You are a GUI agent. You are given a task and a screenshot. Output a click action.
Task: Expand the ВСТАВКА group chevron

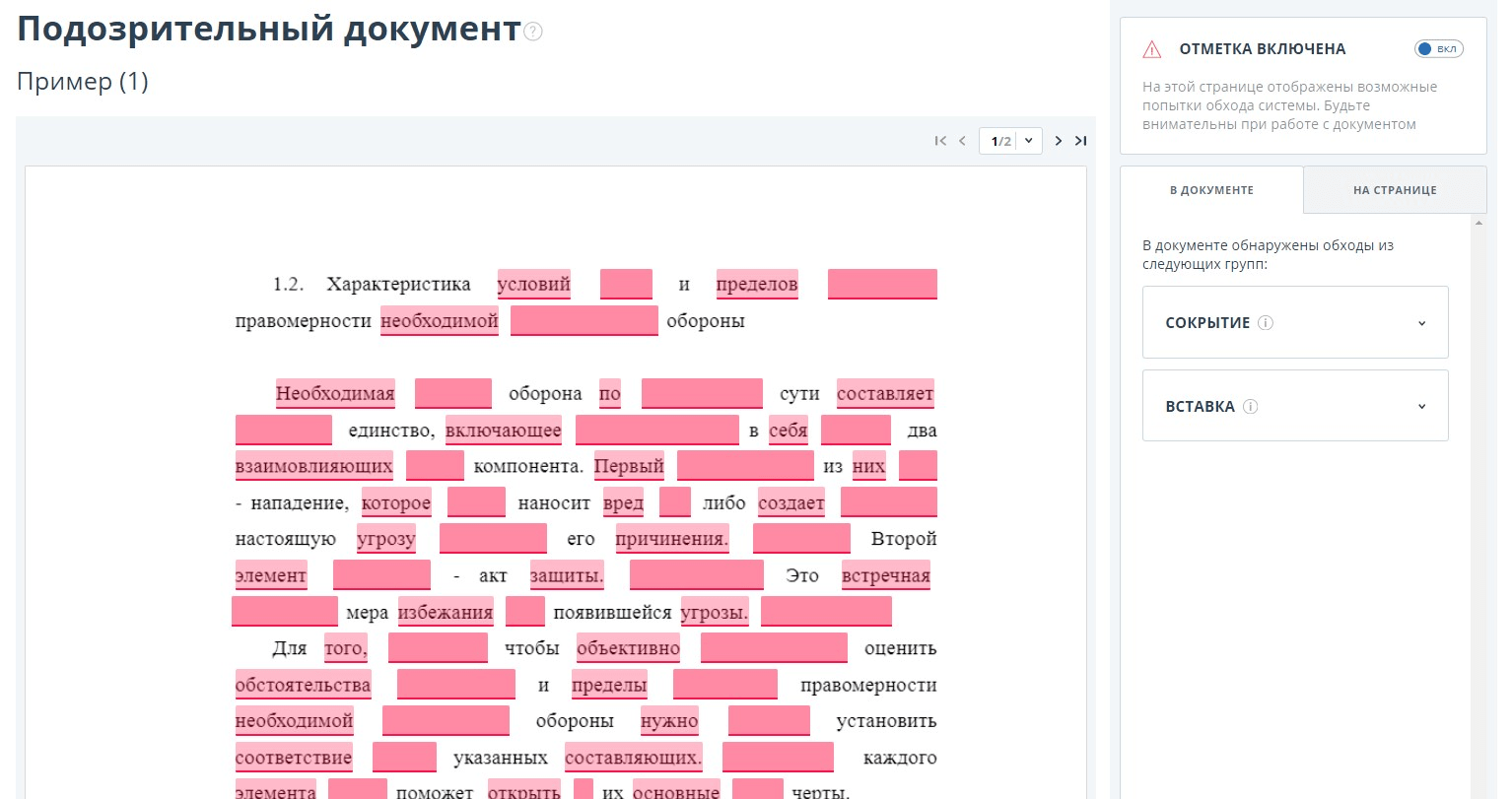[x=1421, y=407]
